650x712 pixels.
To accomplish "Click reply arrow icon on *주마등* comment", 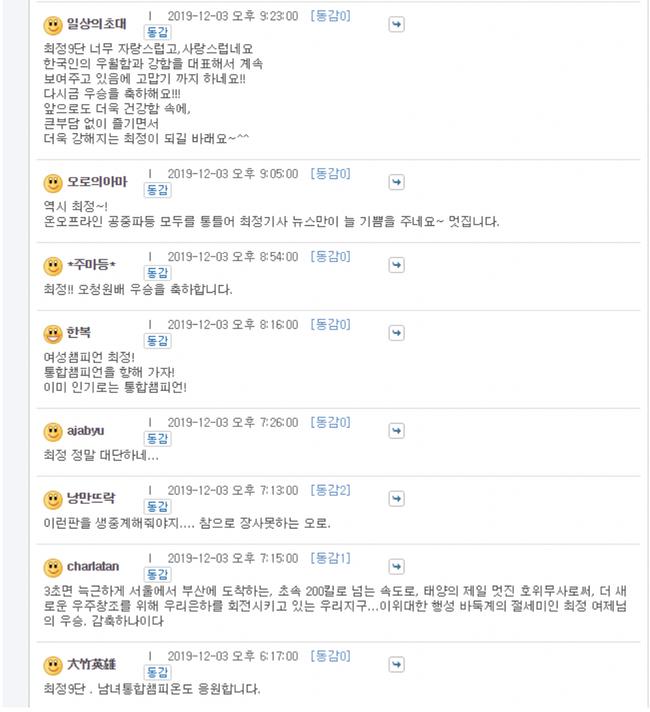I will click(x=396, y=265).
